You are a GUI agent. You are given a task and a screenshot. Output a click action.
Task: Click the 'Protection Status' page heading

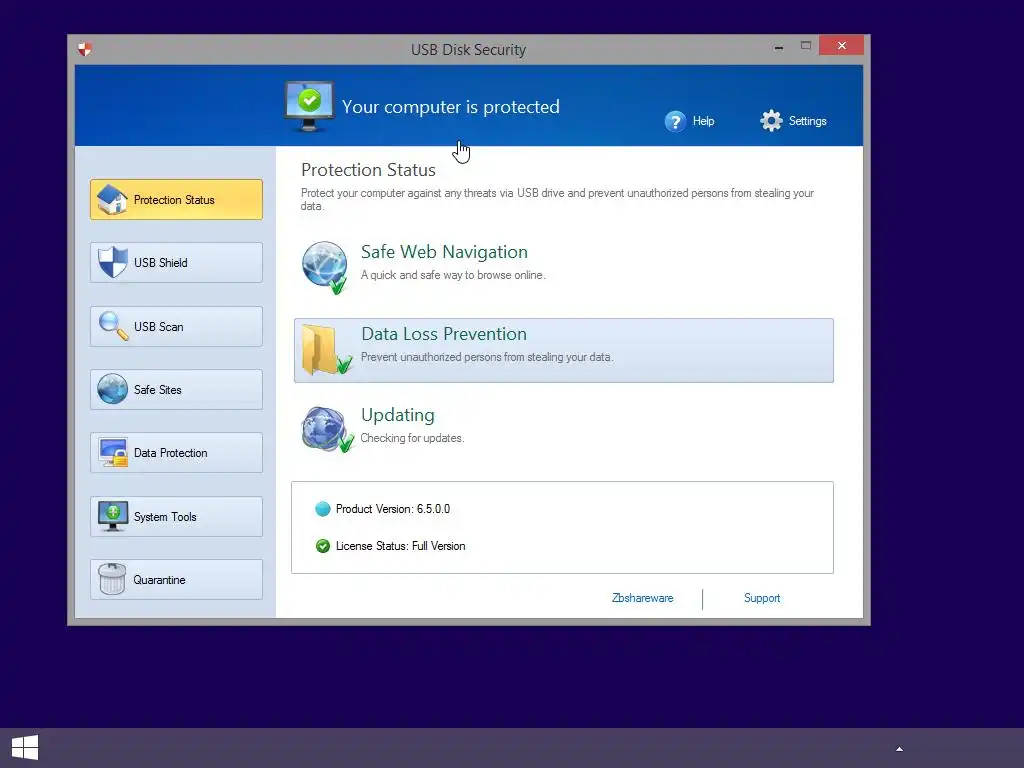(368, 170)
